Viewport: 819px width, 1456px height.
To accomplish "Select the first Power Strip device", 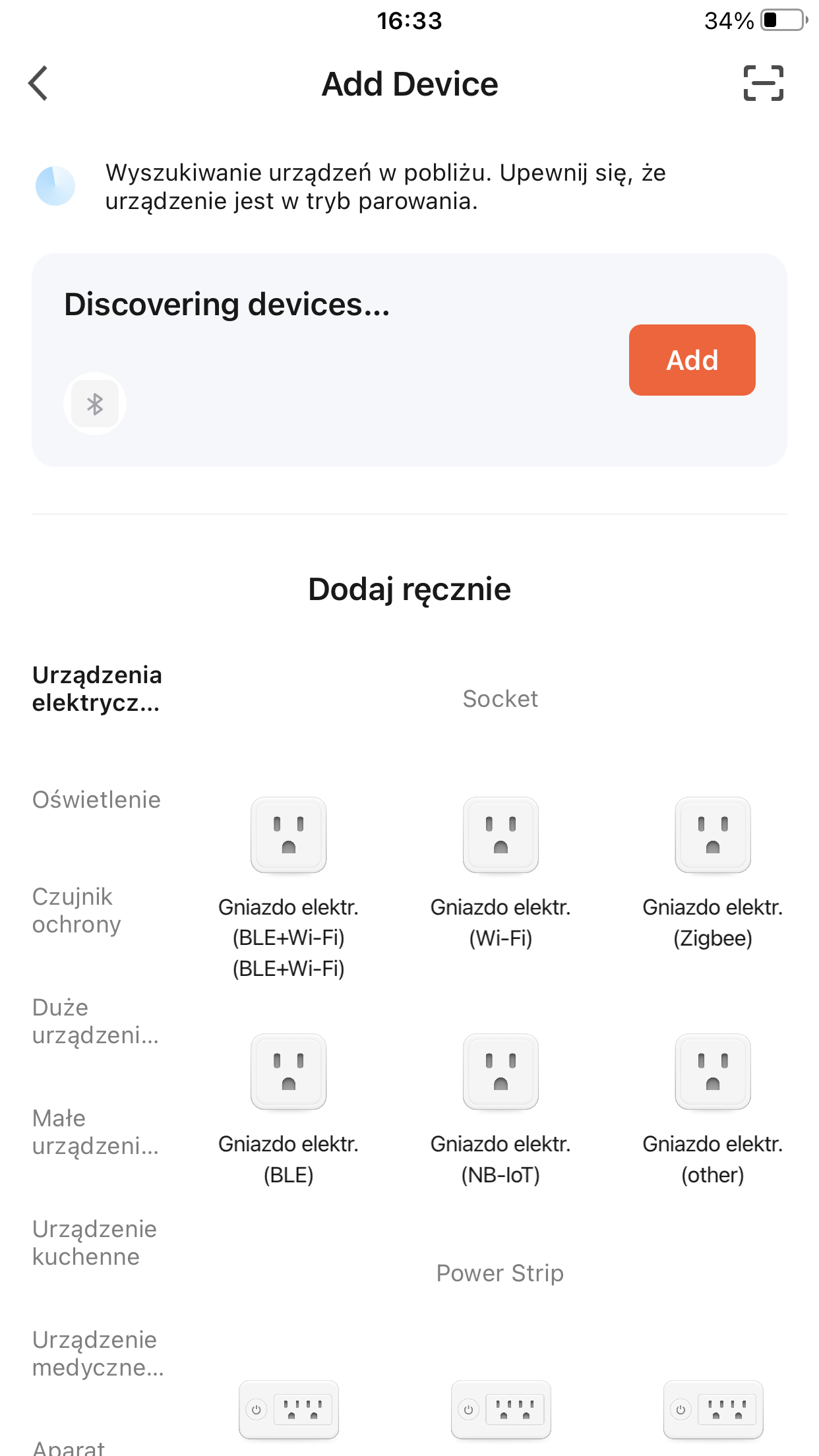I will pos(288,1409).
